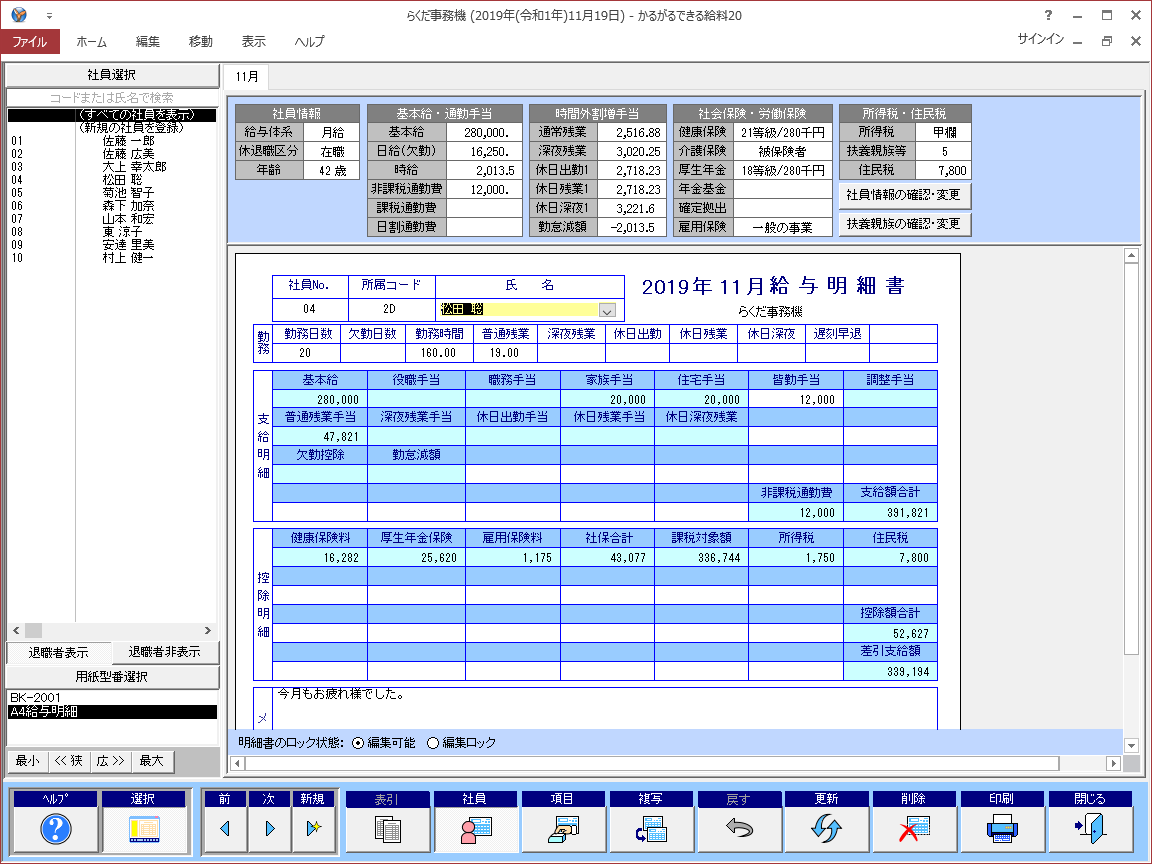1152x864 pixels.
Task: Open quick access toolbar customize arrow
Action: pos(49,15)
